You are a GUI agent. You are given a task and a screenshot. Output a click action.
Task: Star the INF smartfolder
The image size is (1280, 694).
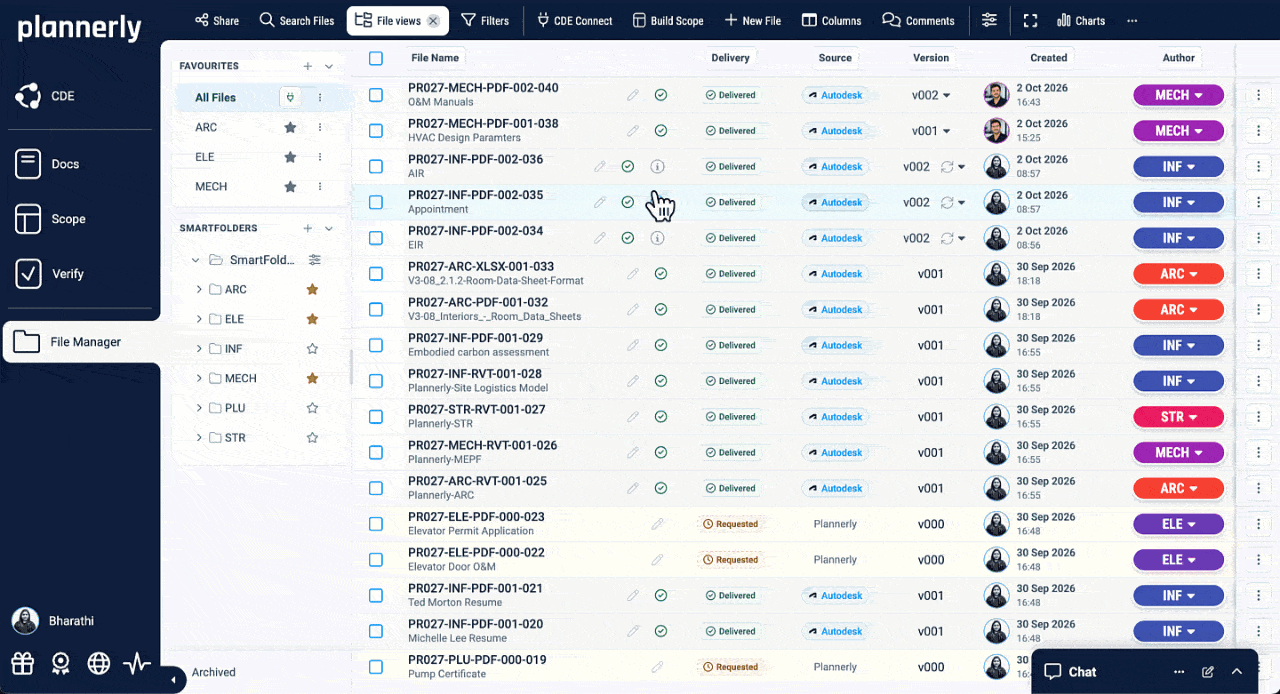click(312, 349)
